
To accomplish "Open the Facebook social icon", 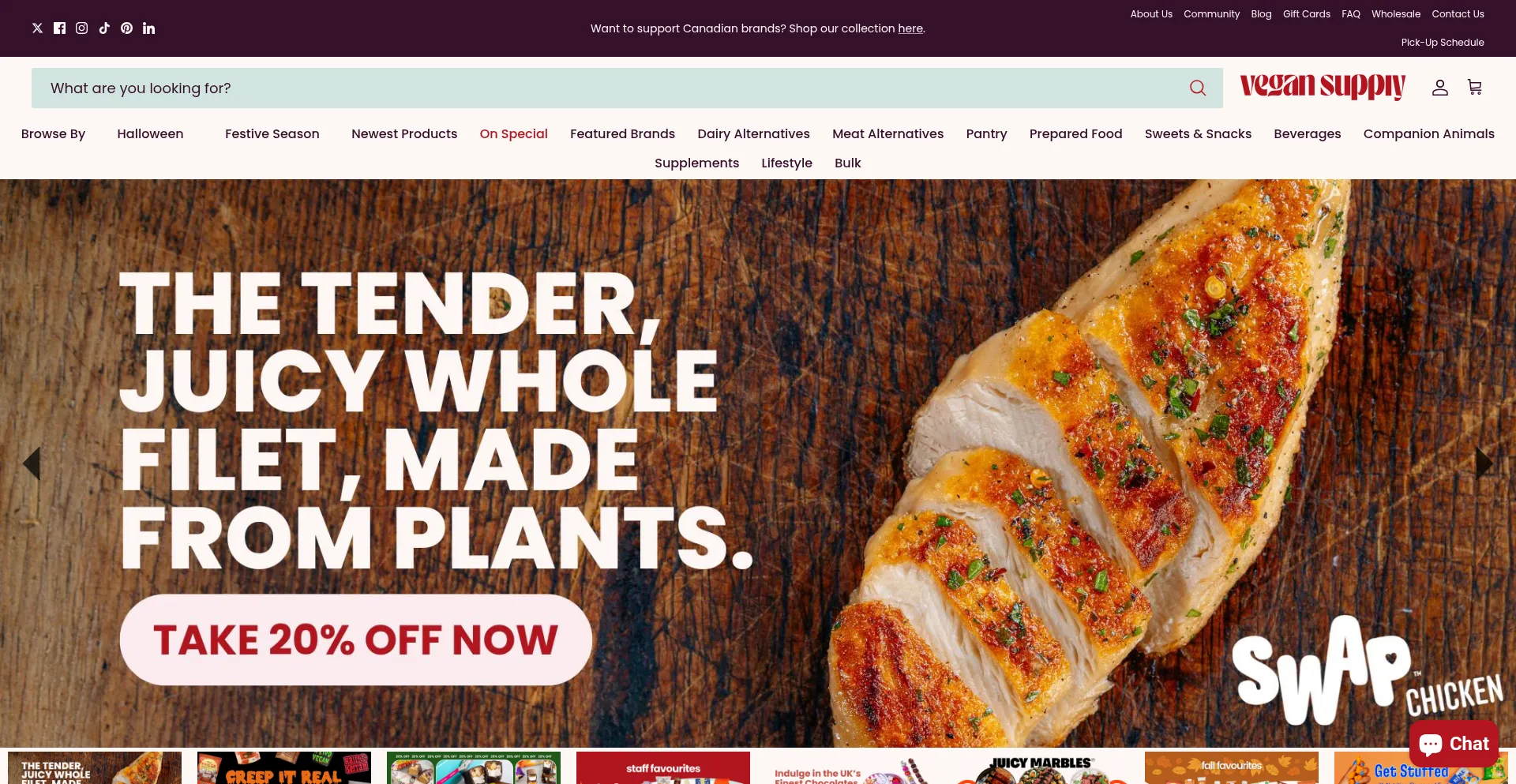I will pyautogui.click(x=59, y=28).
